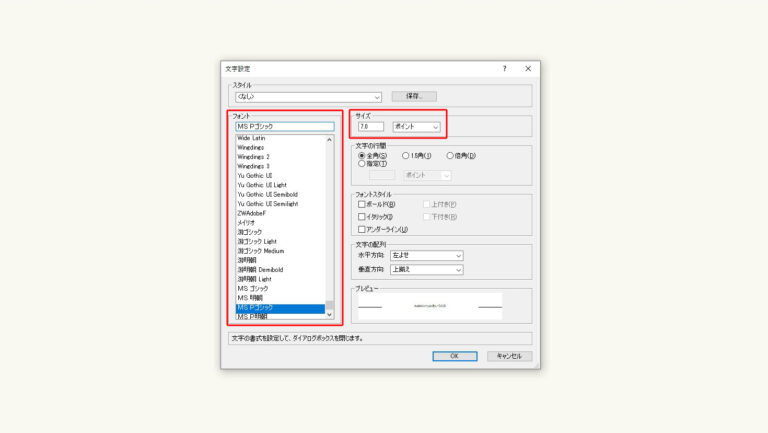Open the スタイル dropdown
768x433 pixels.
click(307, 97)
